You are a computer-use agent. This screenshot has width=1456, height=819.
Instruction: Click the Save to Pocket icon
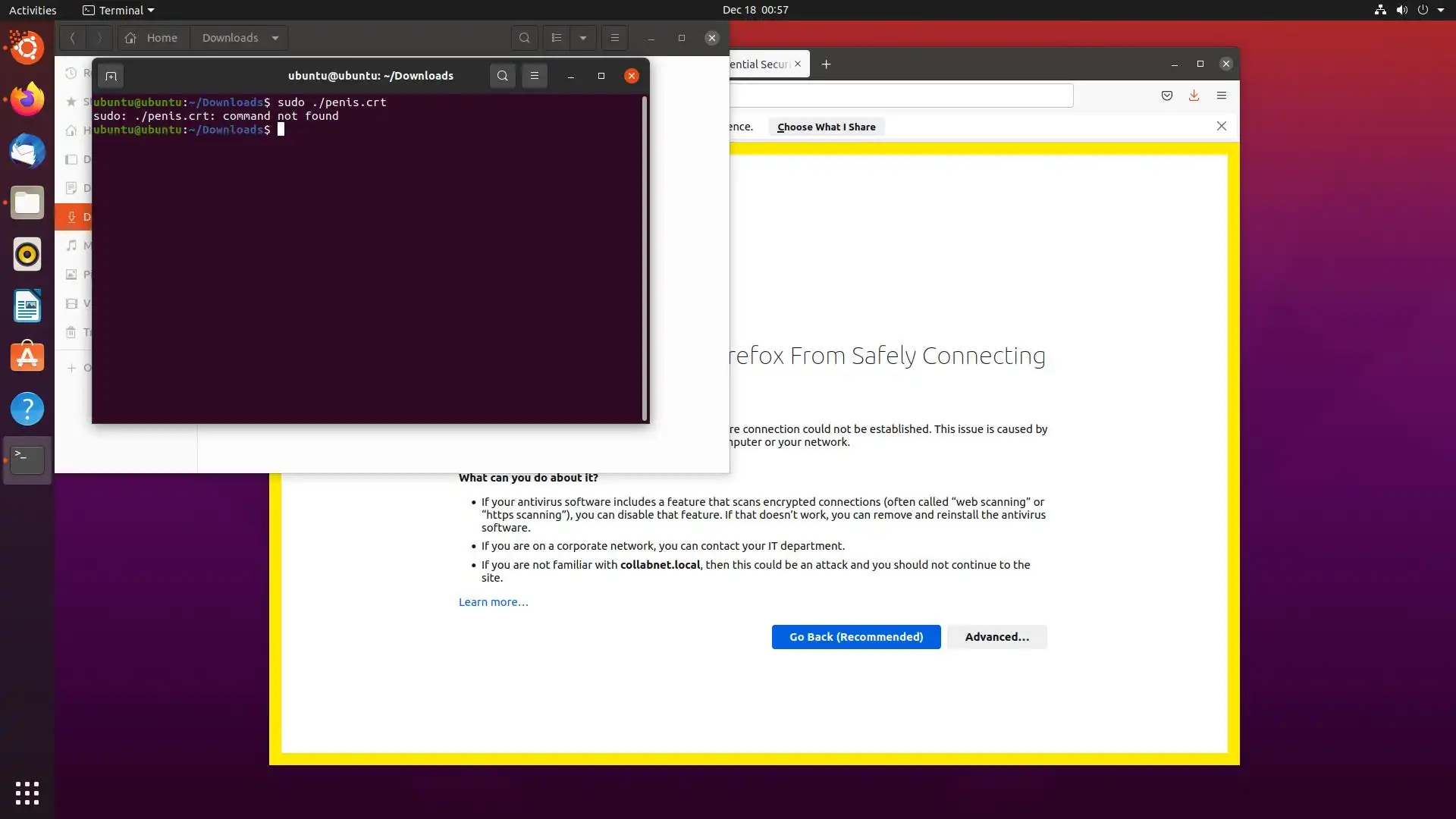pos(1167,96)
